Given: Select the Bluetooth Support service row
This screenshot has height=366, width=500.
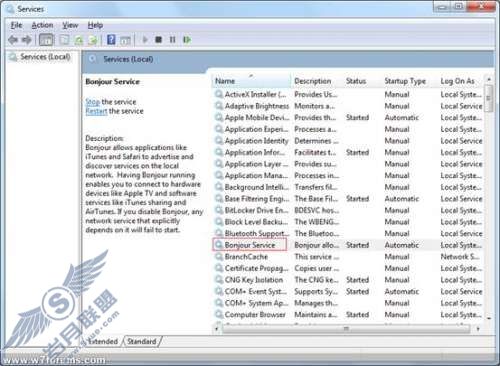Looking at the screenshot, I should [x=348, y=233].
